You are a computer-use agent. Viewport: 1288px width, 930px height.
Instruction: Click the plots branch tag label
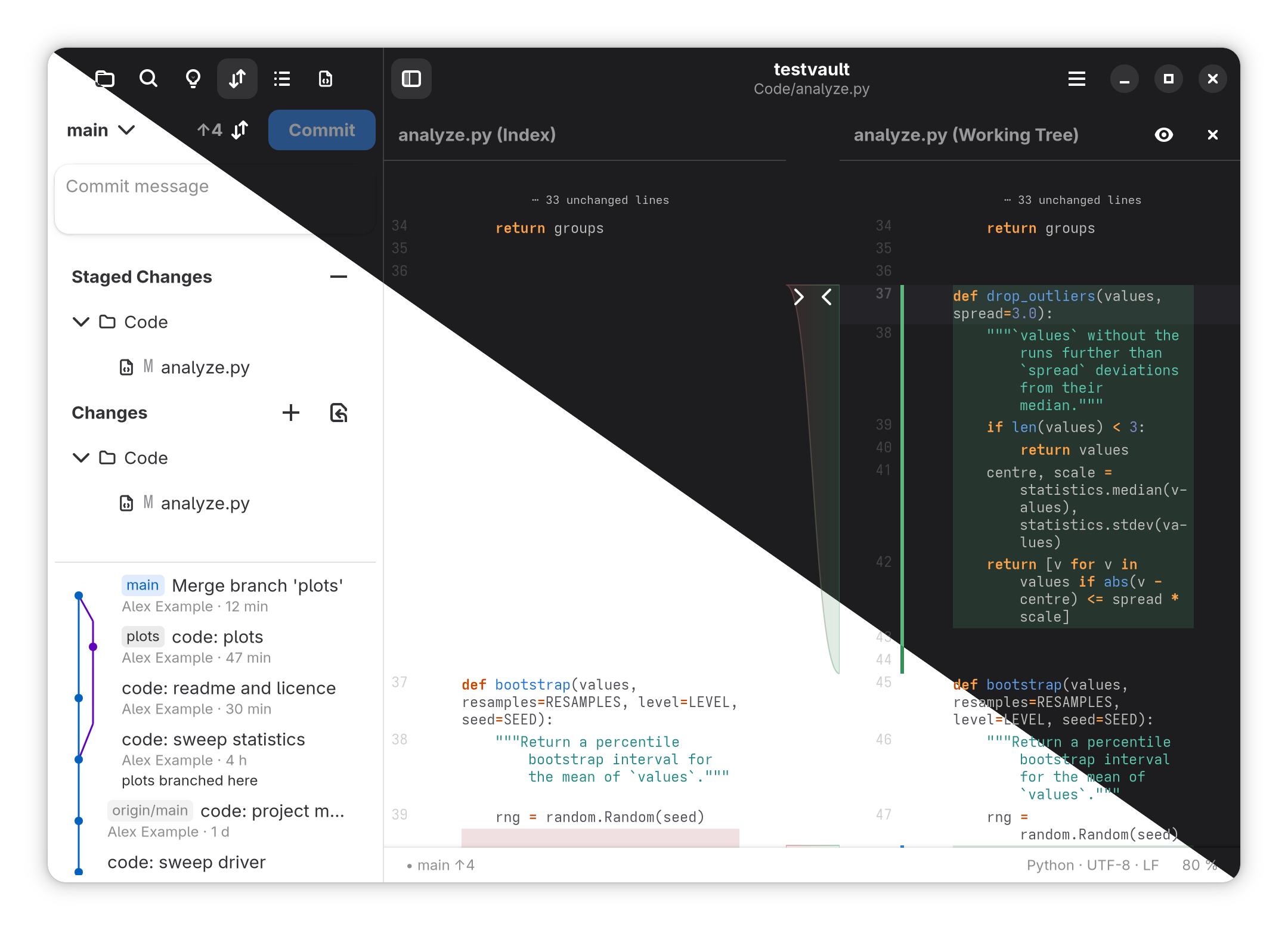(x=143, y=637)
